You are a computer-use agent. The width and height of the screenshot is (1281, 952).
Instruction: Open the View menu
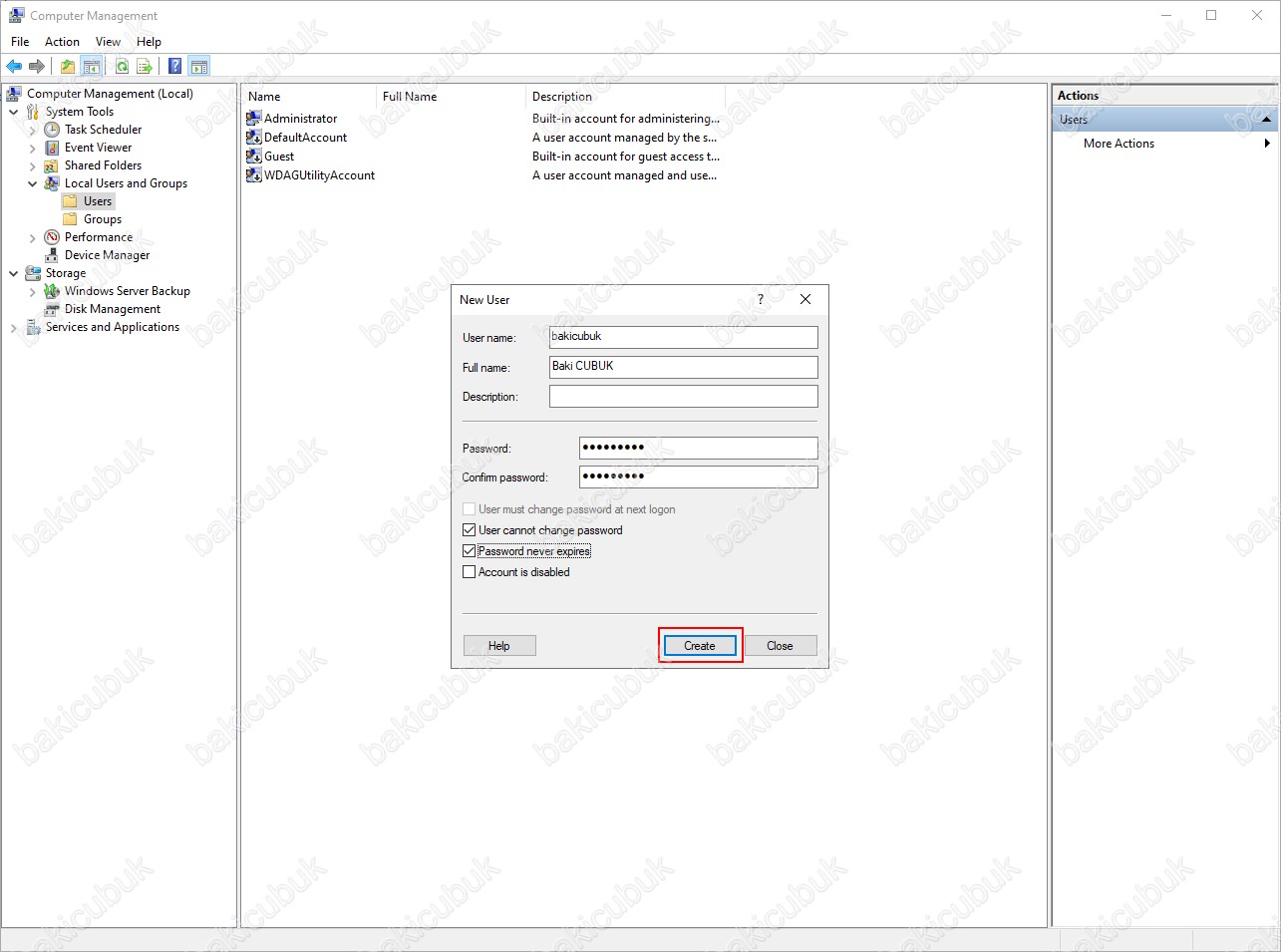click(108, 42)
